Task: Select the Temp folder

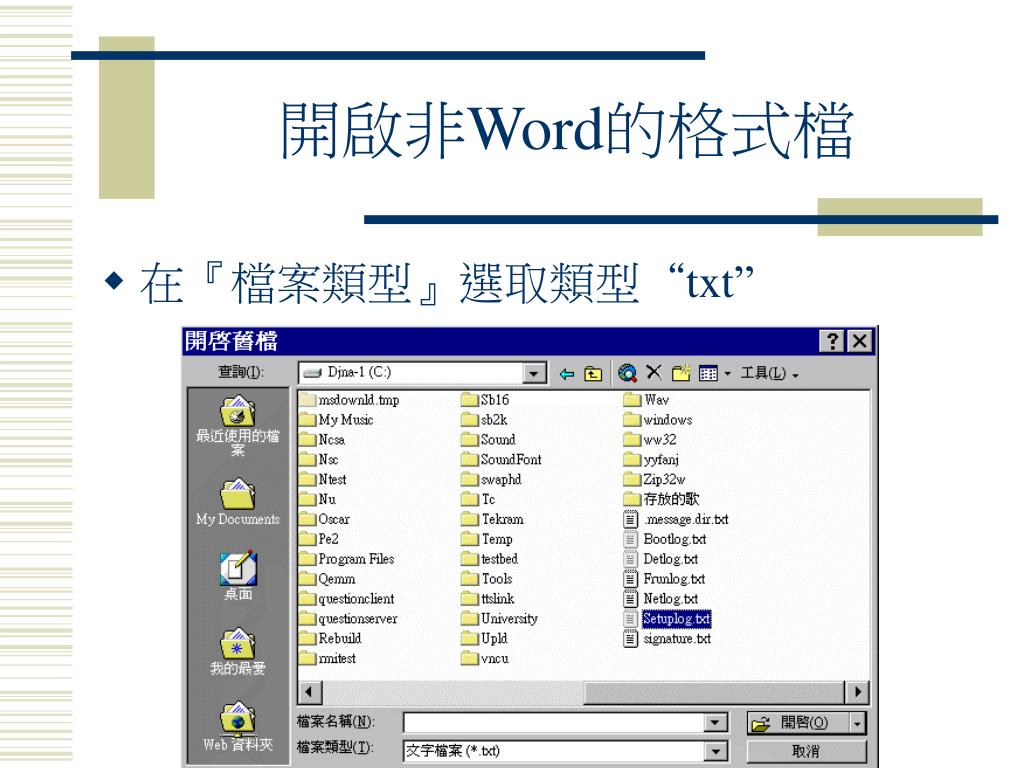Action: [x=487, y=539]
